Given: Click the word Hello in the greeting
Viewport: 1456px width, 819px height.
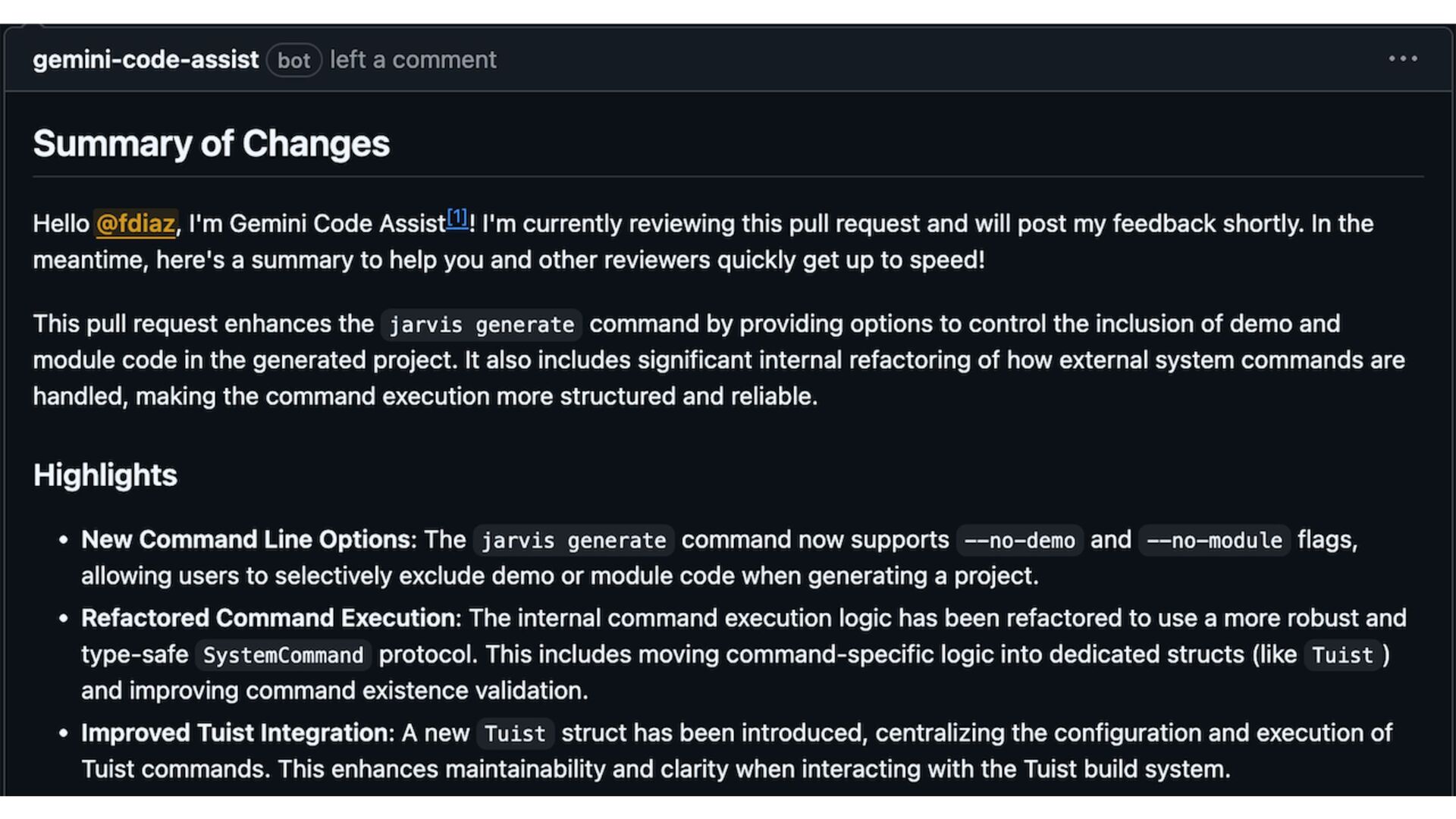Looking at the screenshot, I should tap(61, 224).
